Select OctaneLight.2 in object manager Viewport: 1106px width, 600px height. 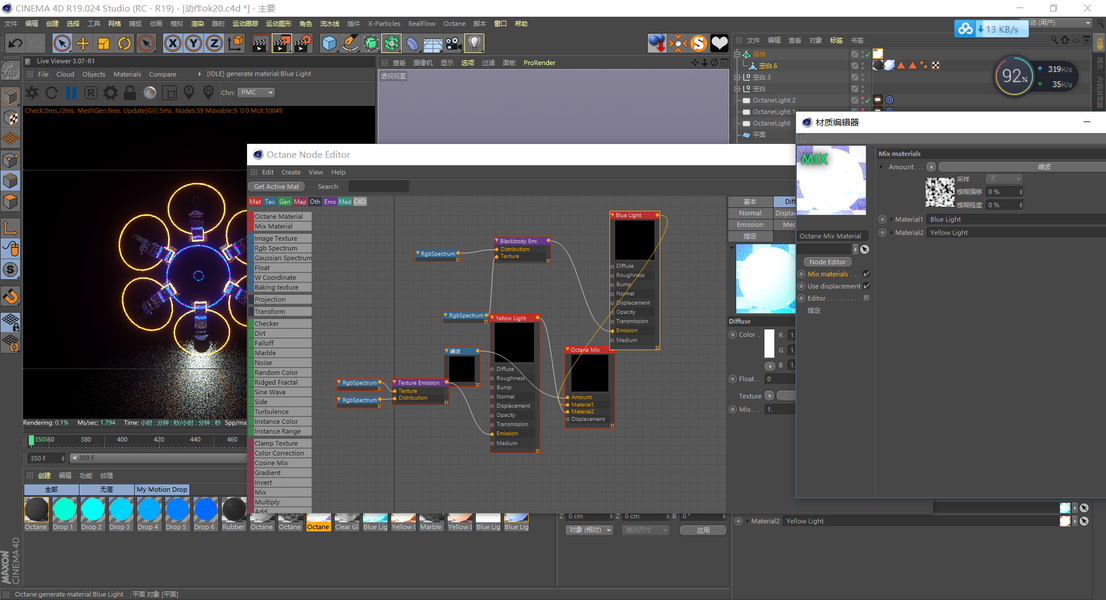coord(773,100)
